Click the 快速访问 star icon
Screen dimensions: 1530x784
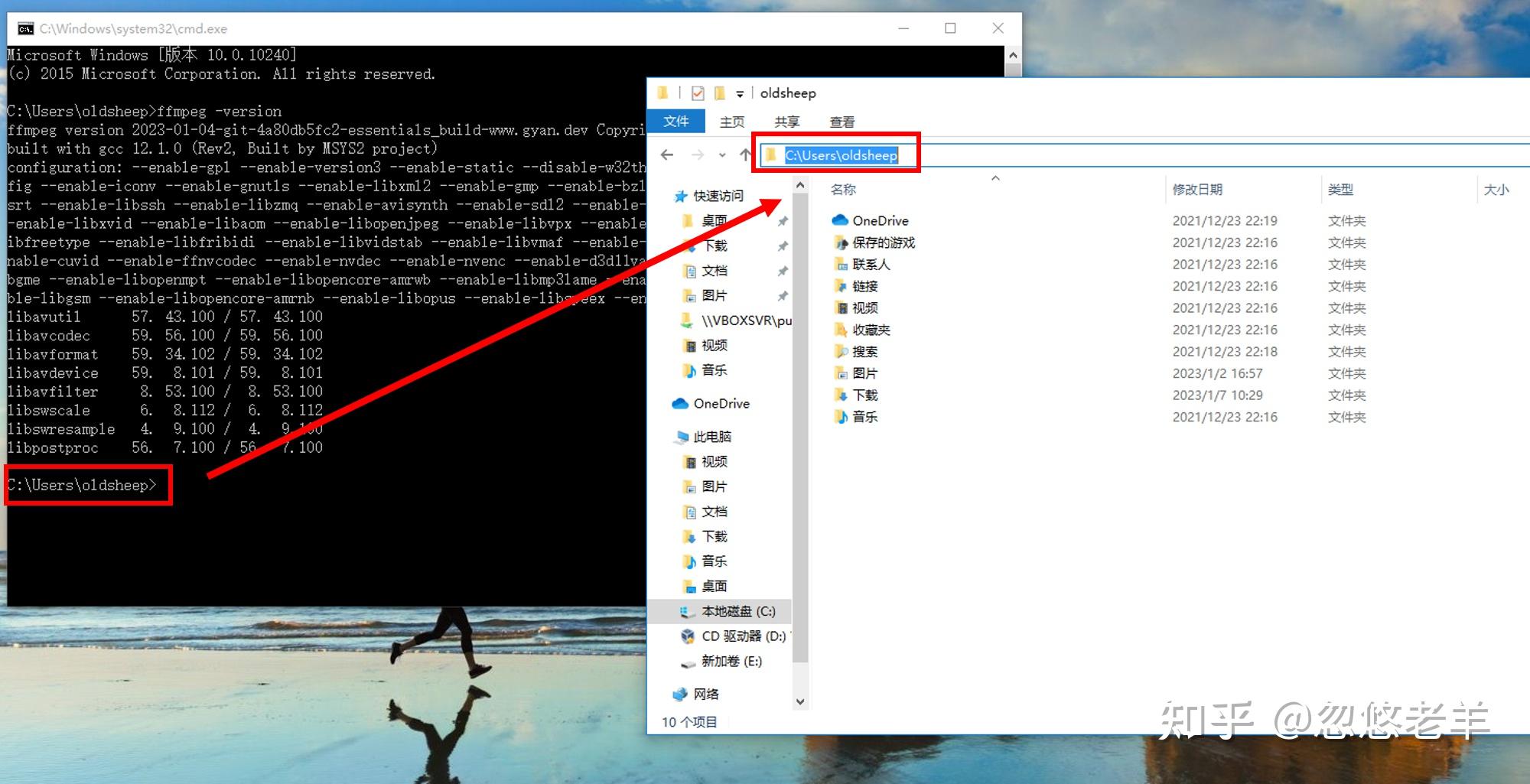click(x=681, y=197)
